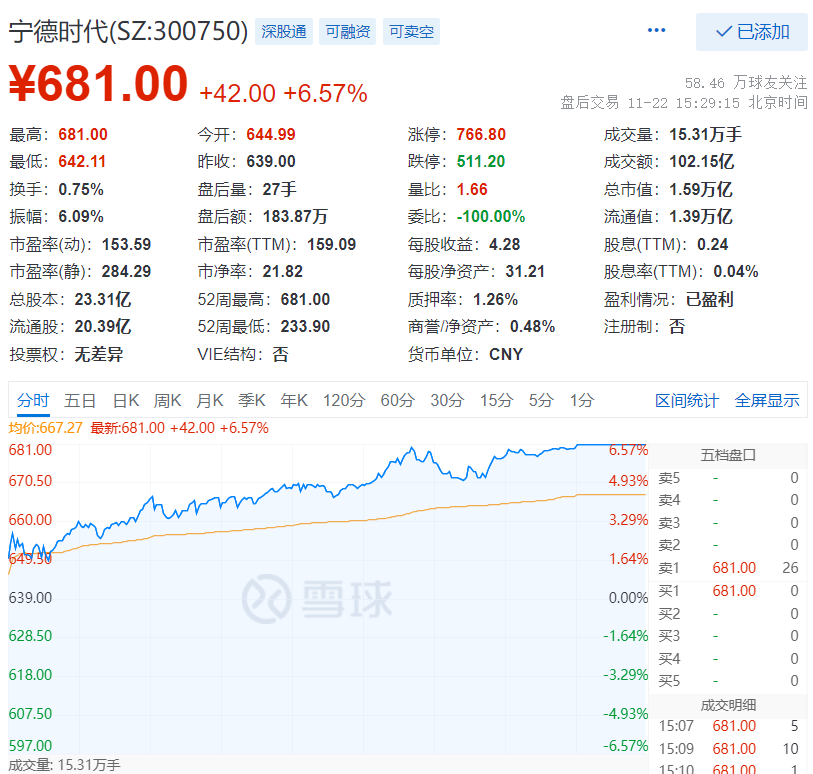Click the 58.46 万球友关注 follower count
The height and width of the screenshot is (774, 813).
[x=746, y=82]
